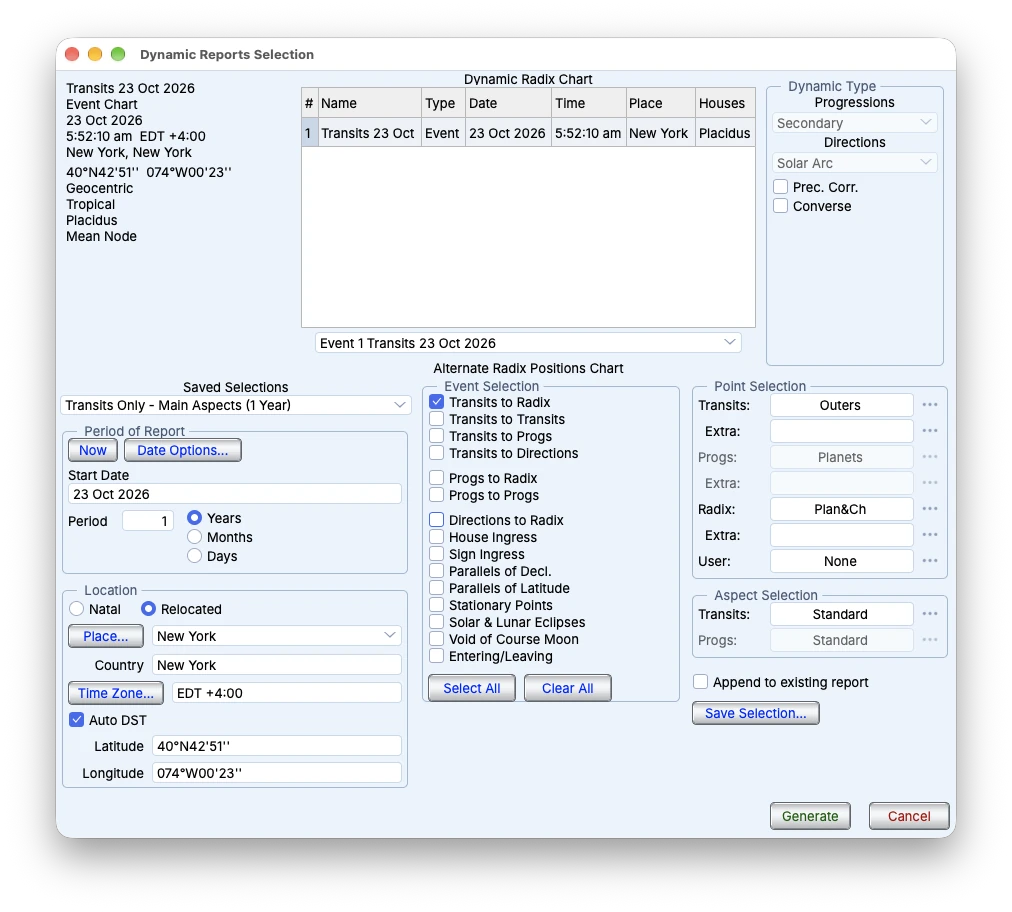Open Solar Arc directions dropdown
This screenshot has height=912, width=1012.
[854, 163]
